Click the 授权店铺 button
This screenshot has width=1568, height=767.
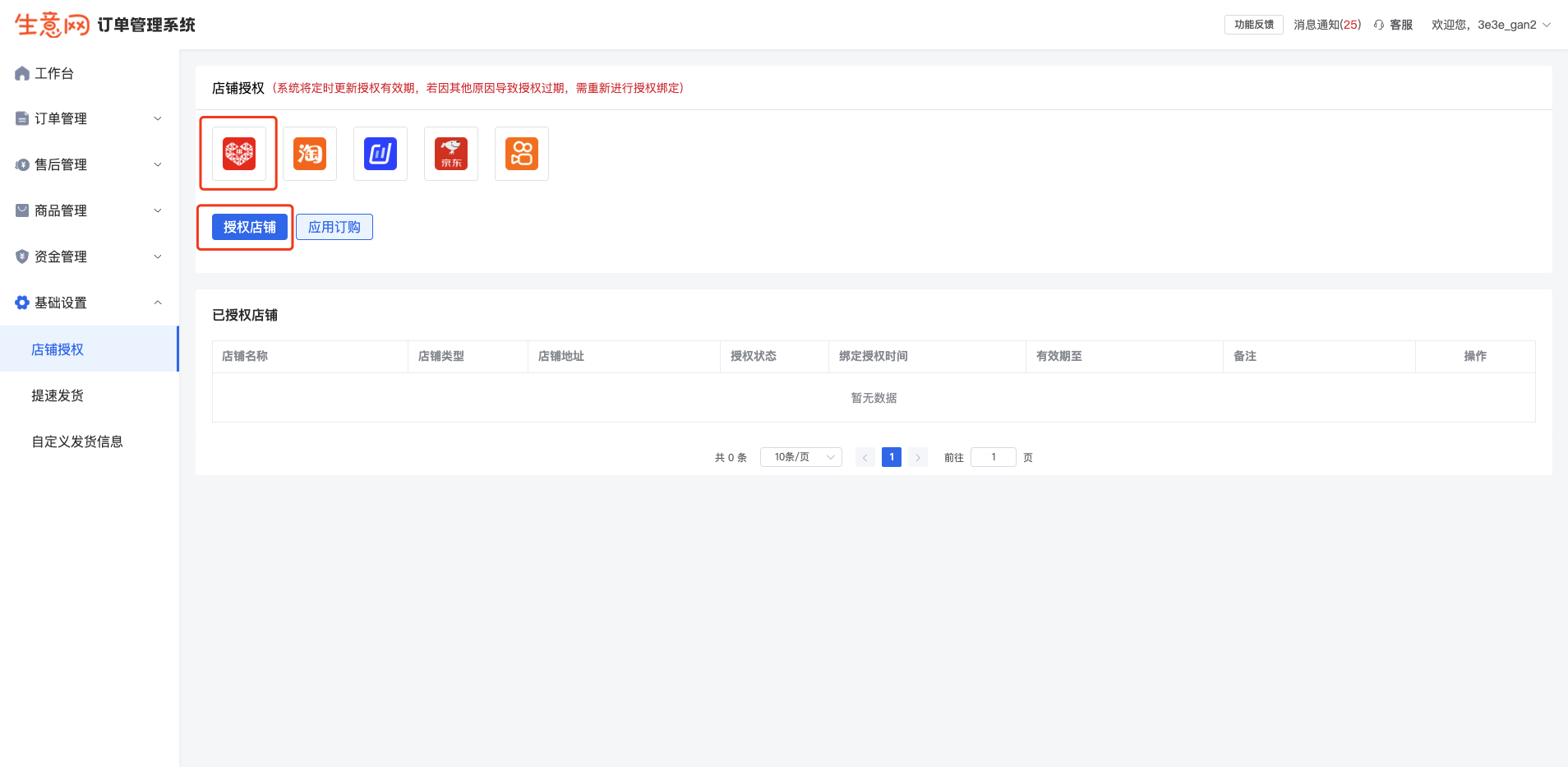click(x=250, y=227)
